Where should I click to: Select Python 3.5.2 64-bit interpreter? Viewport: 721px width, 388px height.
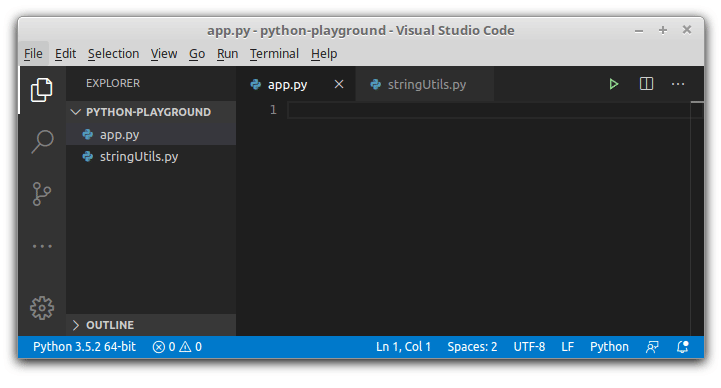coord(84,347)
